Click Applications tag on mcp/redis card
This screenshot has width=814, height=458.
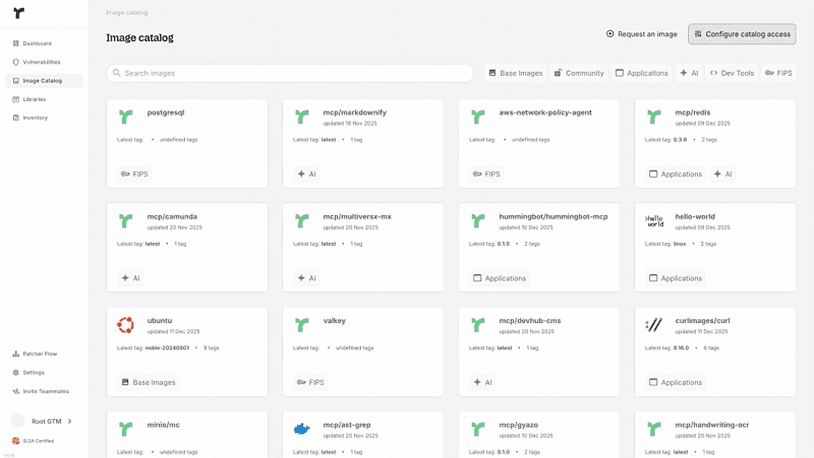click(x=675, y=174)
